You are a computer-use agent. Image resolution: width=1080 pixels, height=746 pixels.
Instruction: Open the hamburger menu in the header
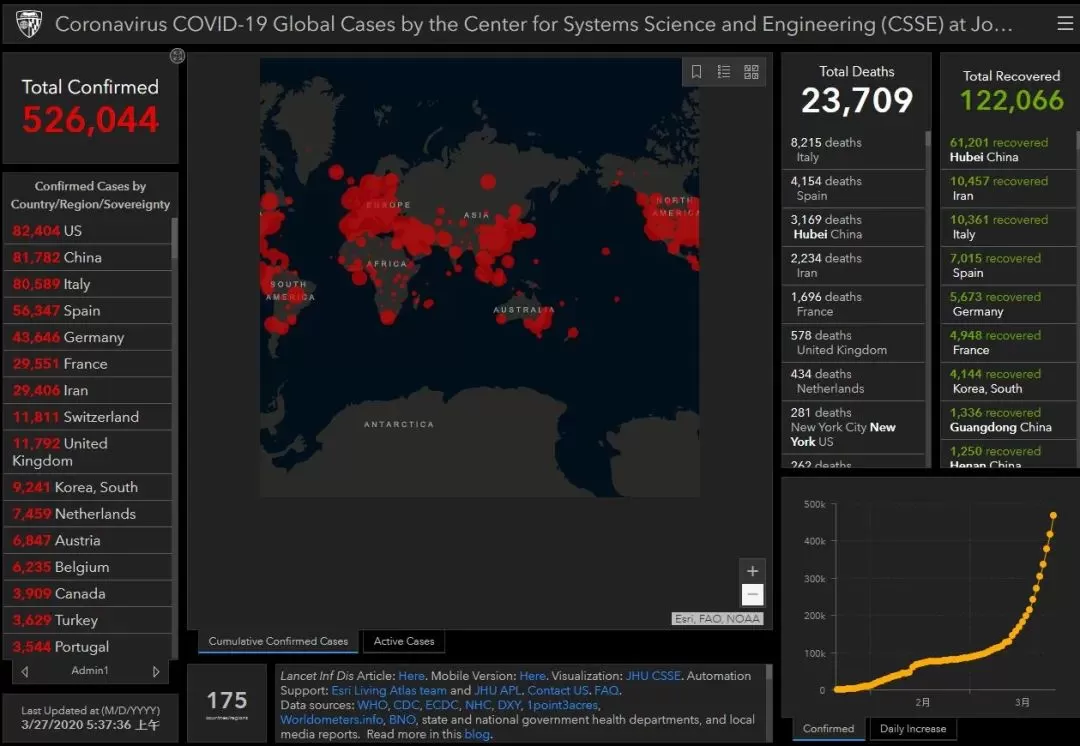1065,24
